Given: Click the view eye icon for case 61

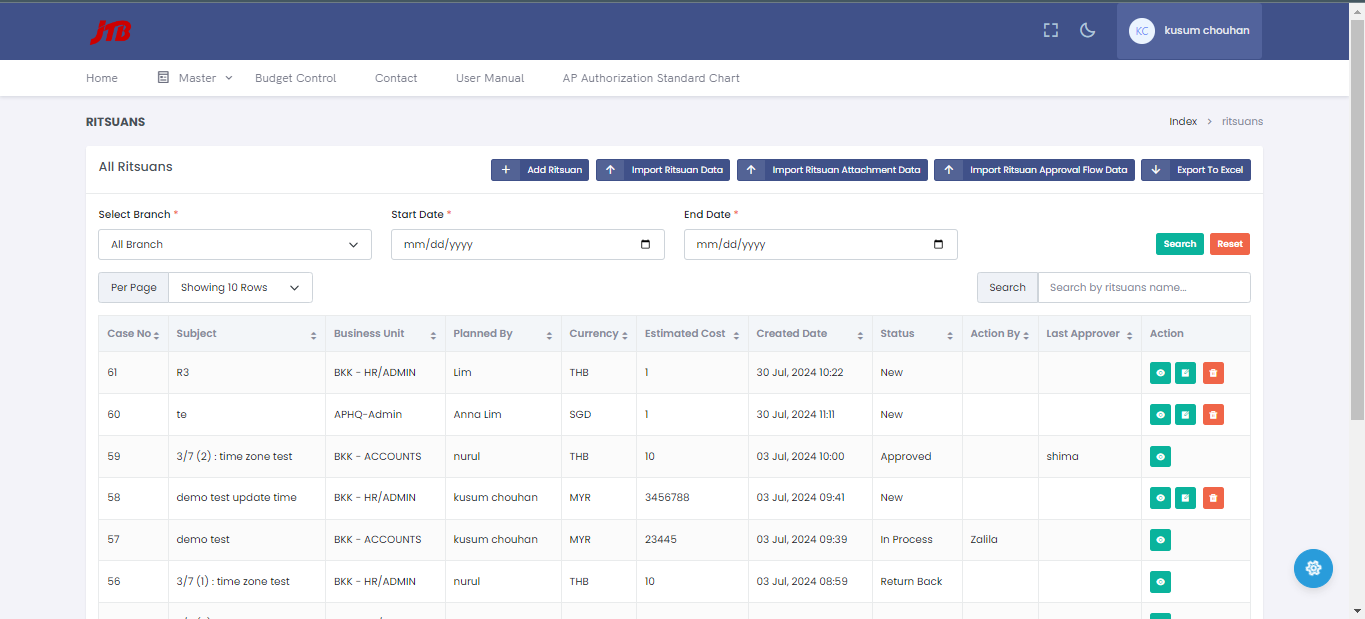Looking at the screenshot, I should click(1160, 373).
